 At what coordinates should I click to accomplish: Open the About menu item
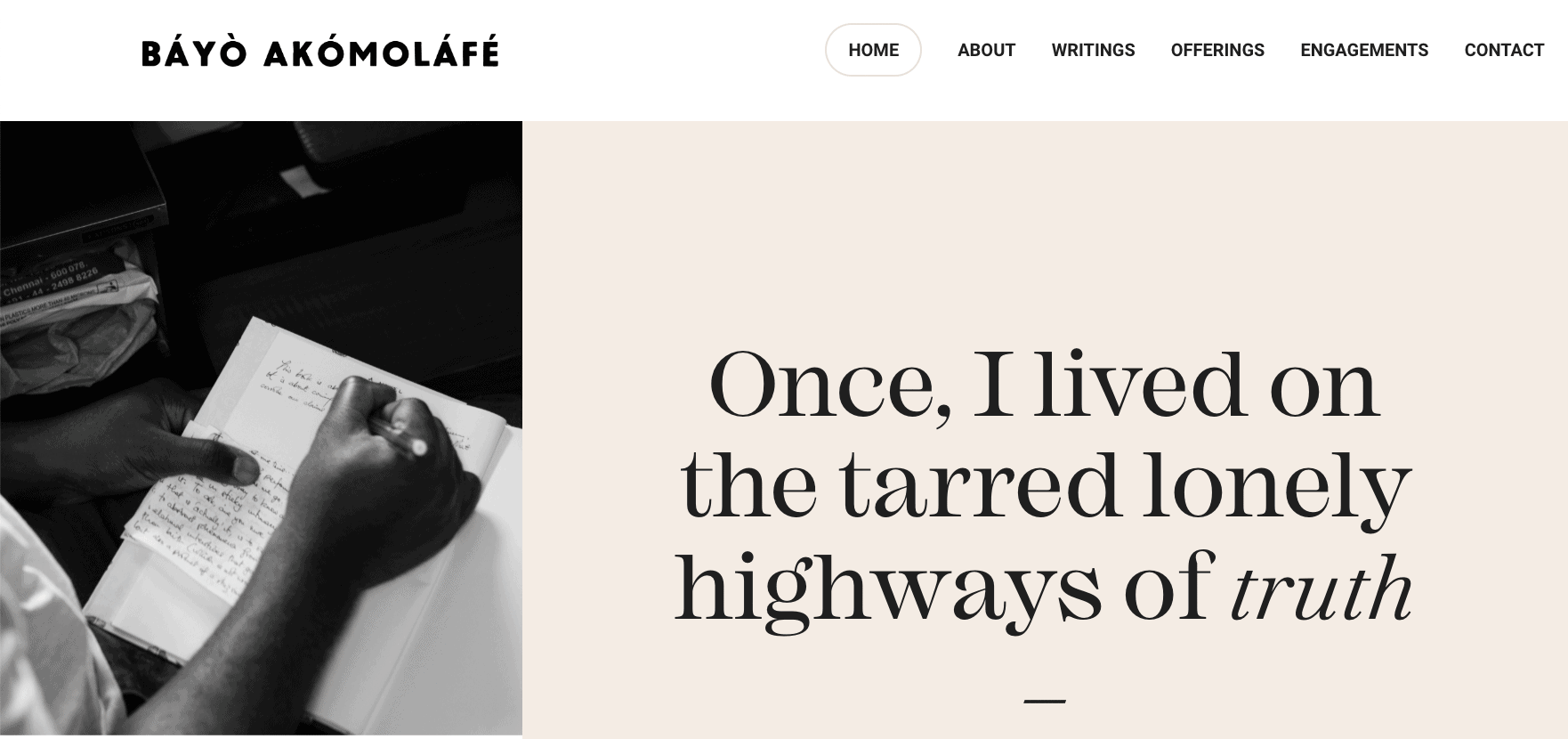coord(986,50)
